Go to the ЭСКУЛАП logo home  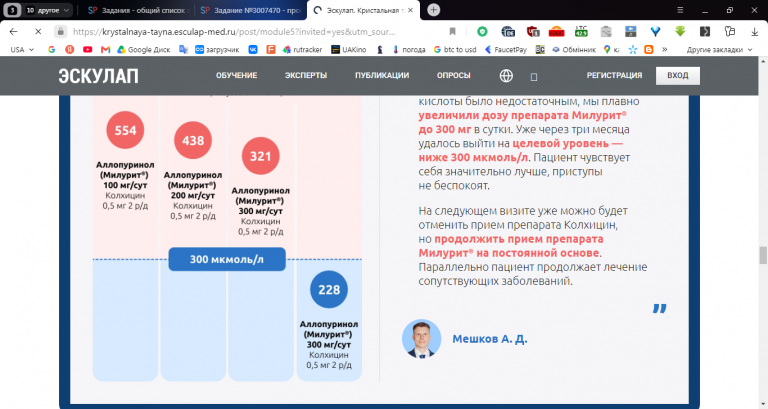tap(98, 76)
